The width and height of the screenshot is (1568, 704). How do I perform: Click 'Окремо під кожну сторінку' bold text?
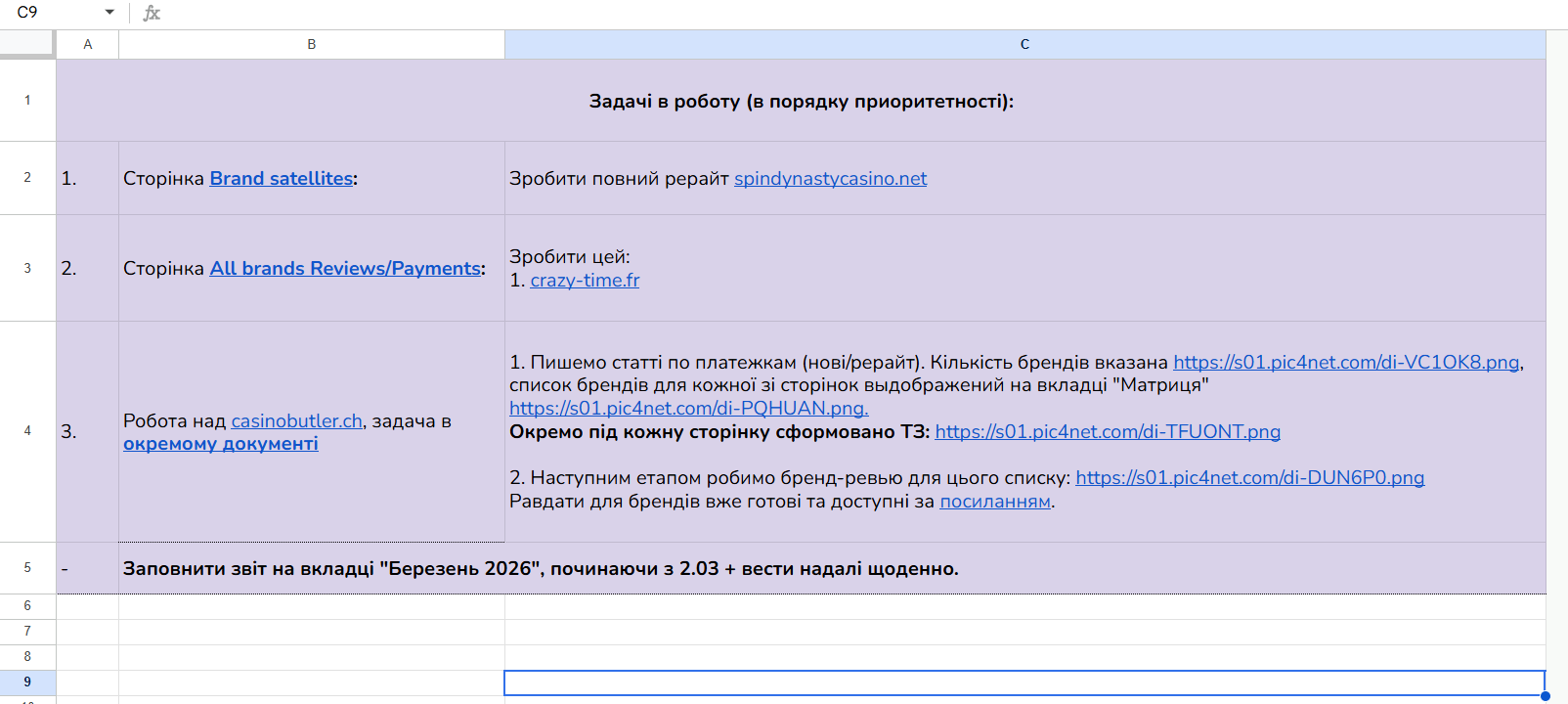click(719, 432)
